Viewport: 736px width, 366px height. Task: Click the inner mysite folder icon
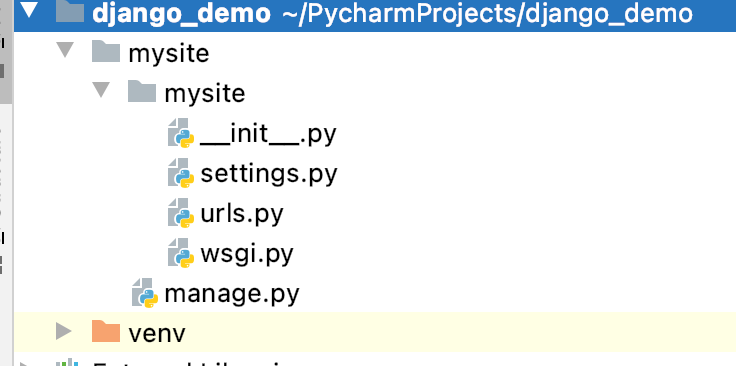142,91
